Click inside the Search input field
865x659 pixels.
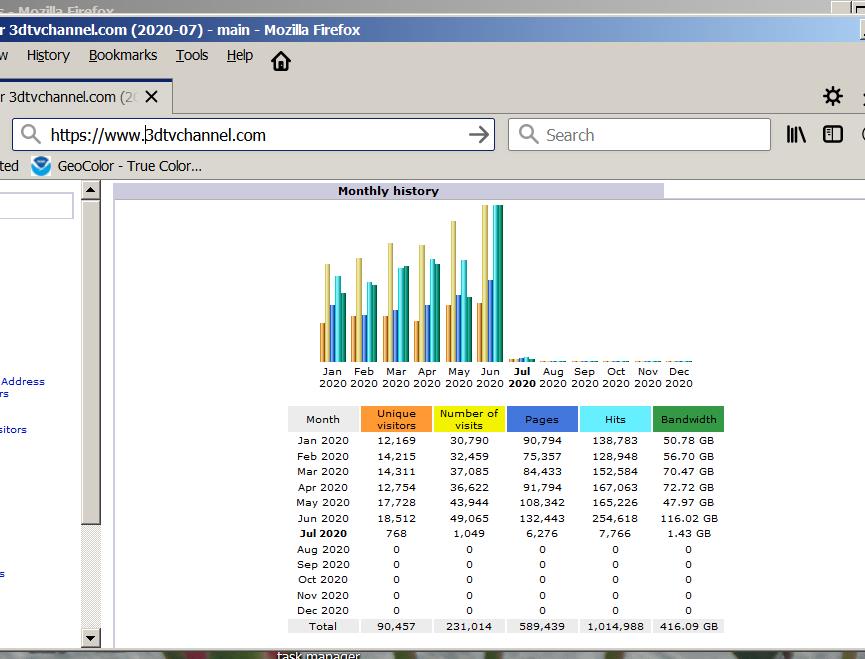[650, 135]
